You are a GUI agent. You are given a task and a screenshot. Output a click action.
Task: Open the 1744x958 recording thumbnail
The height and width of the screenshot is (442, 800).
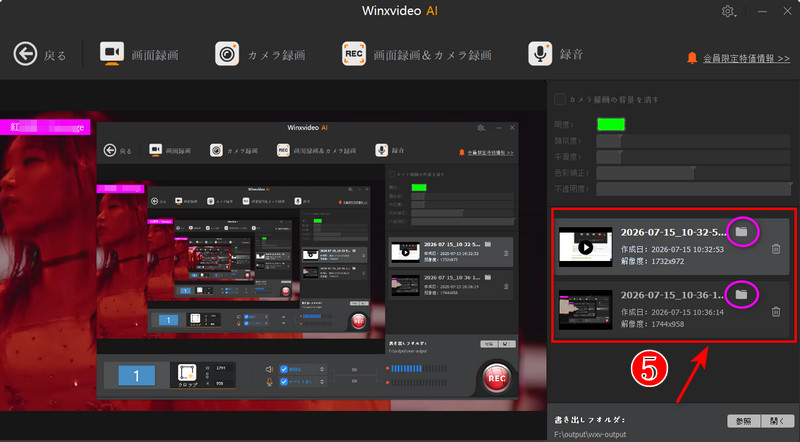tap(585, 310)
